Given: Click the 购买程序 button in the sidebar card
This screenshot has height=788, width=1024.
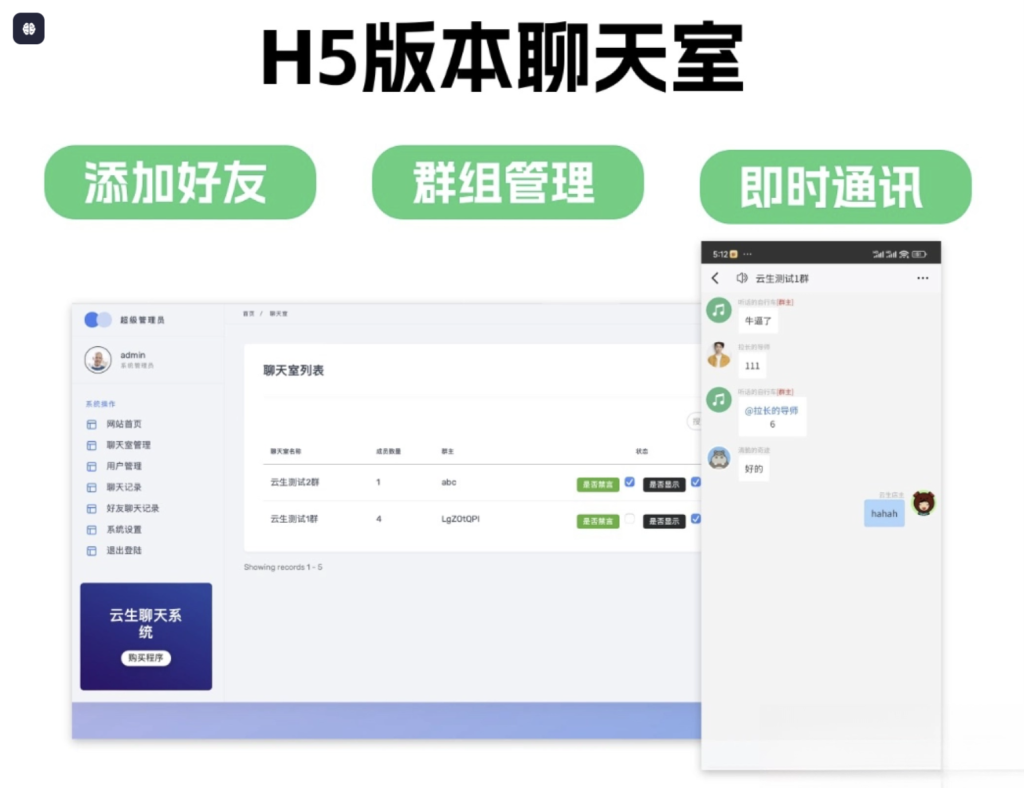Looking at the screenshot, I should [146, 658].
